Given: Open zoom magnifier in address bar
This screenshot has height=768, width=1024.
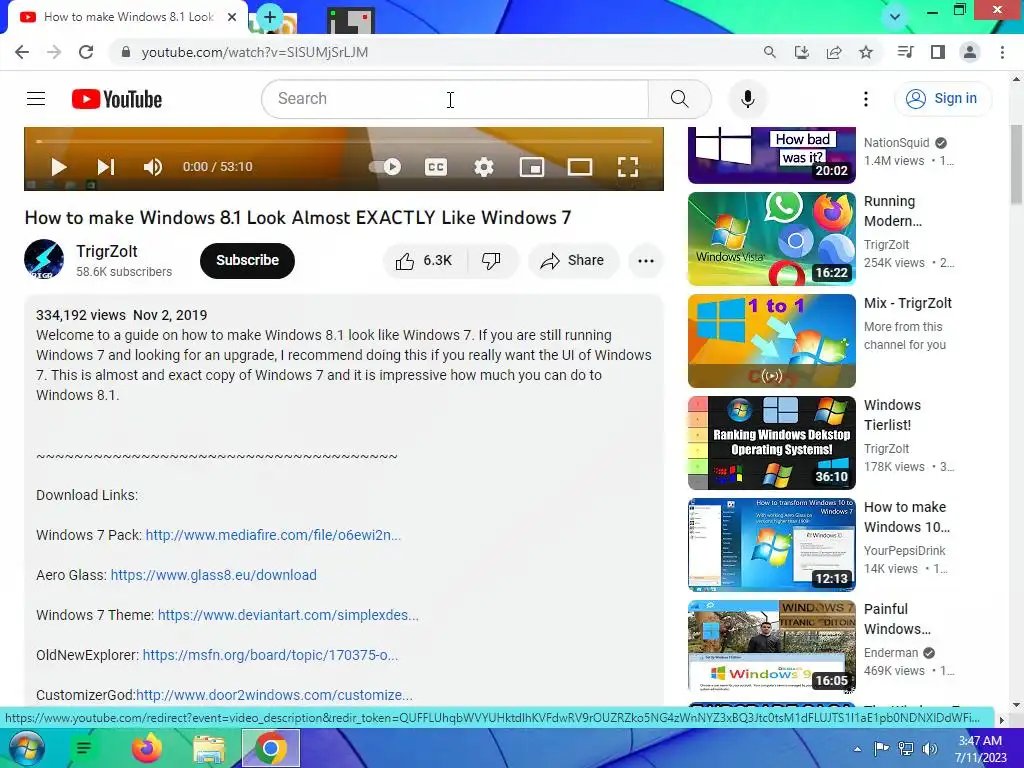Looking at the screenshot, I should click(770, 52).
